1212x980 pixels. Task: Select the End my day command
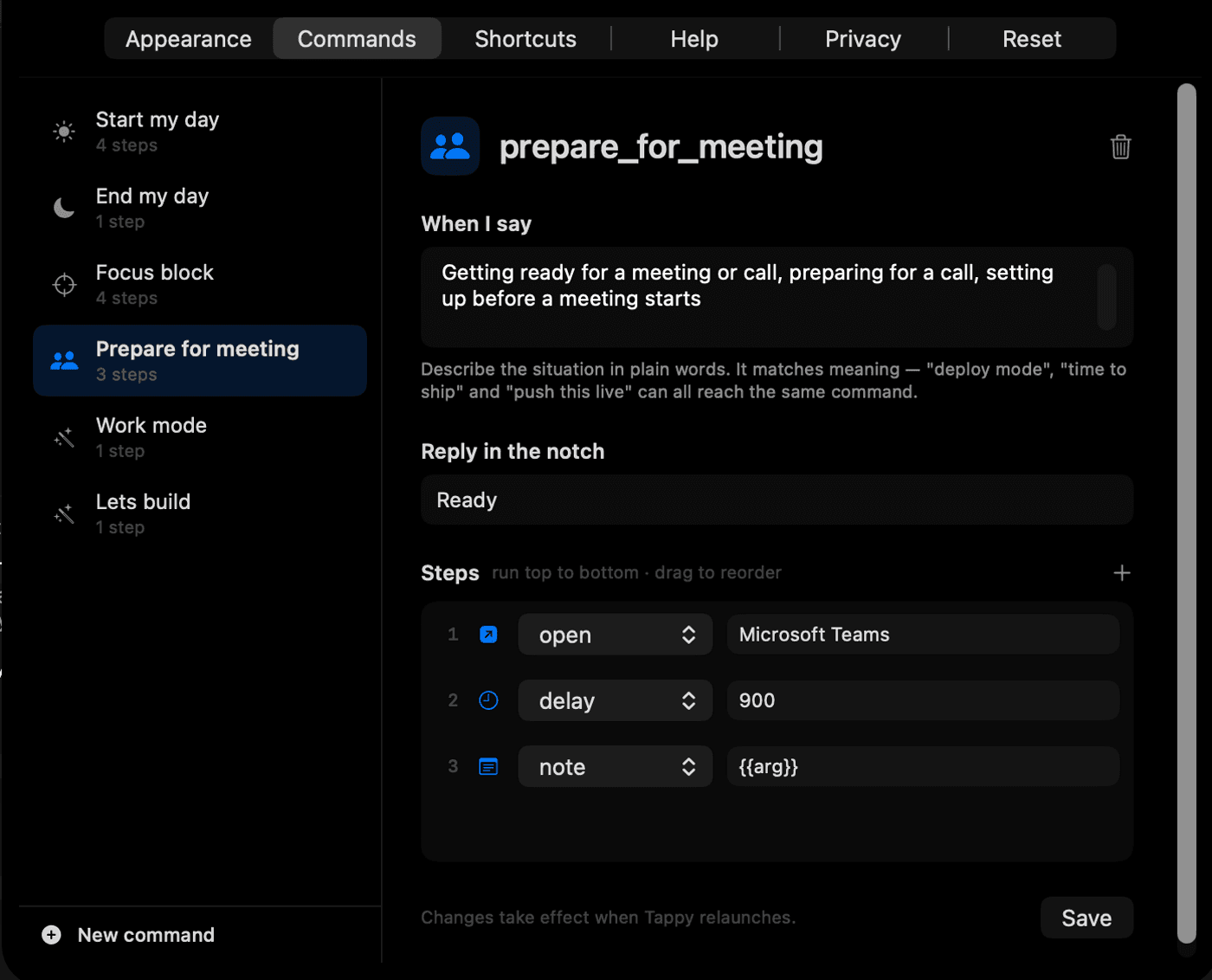coord(200,208)
